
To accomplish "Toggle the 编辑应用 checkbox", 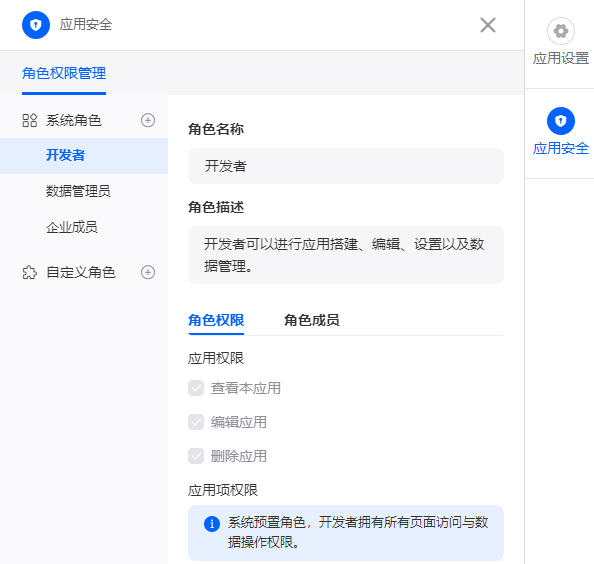I will pos(196,422).
